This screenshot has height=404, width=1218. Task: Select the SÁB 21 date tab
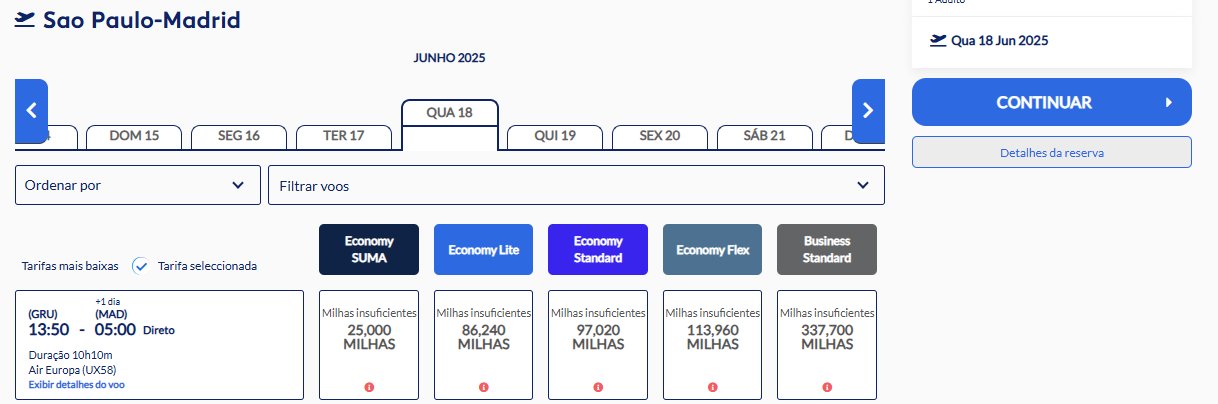click(x=765, y=137)
